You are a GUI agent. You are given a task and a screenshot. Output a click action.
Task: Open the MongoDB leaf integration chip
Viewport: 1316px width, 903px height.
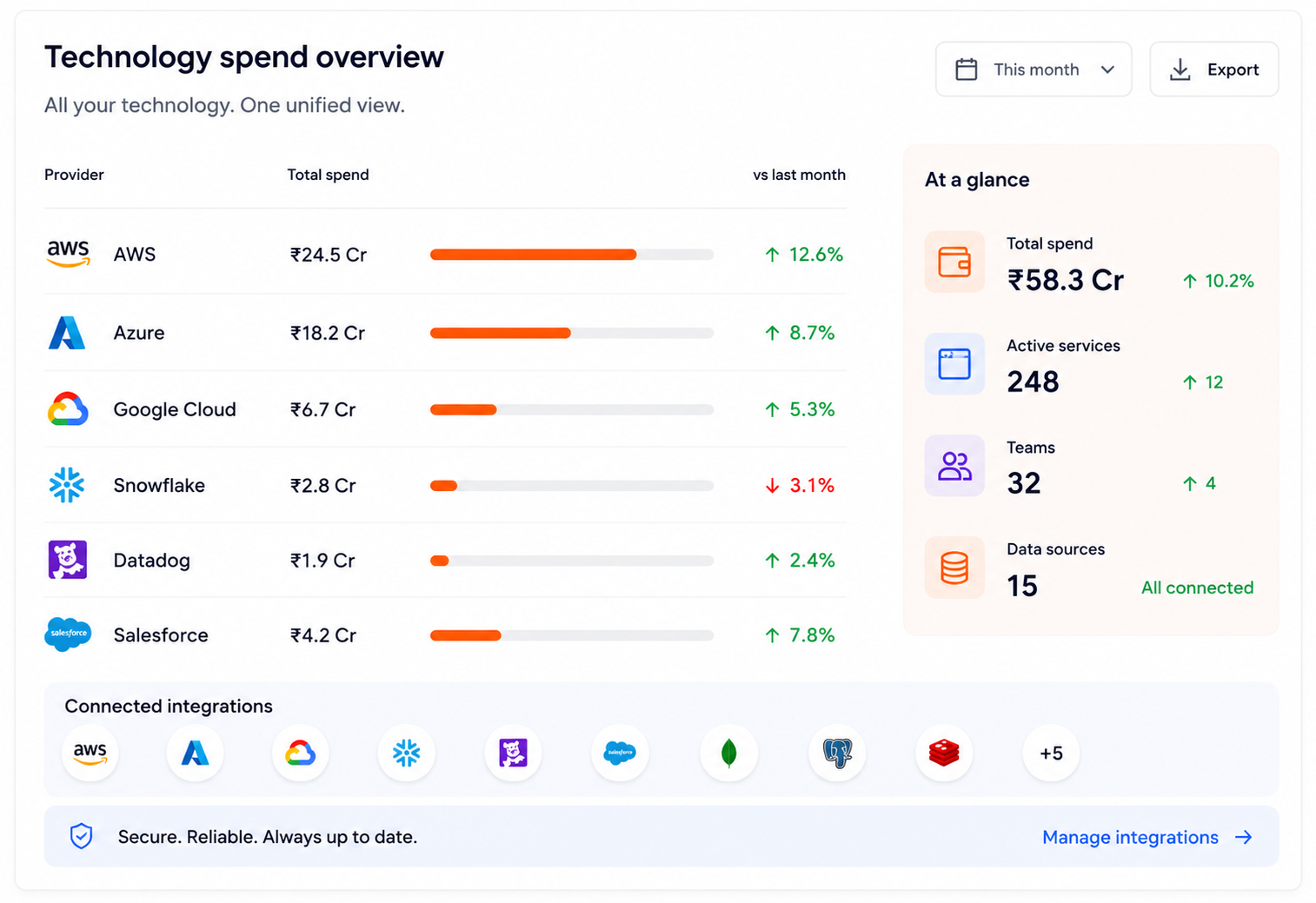[x=728, y=753]
